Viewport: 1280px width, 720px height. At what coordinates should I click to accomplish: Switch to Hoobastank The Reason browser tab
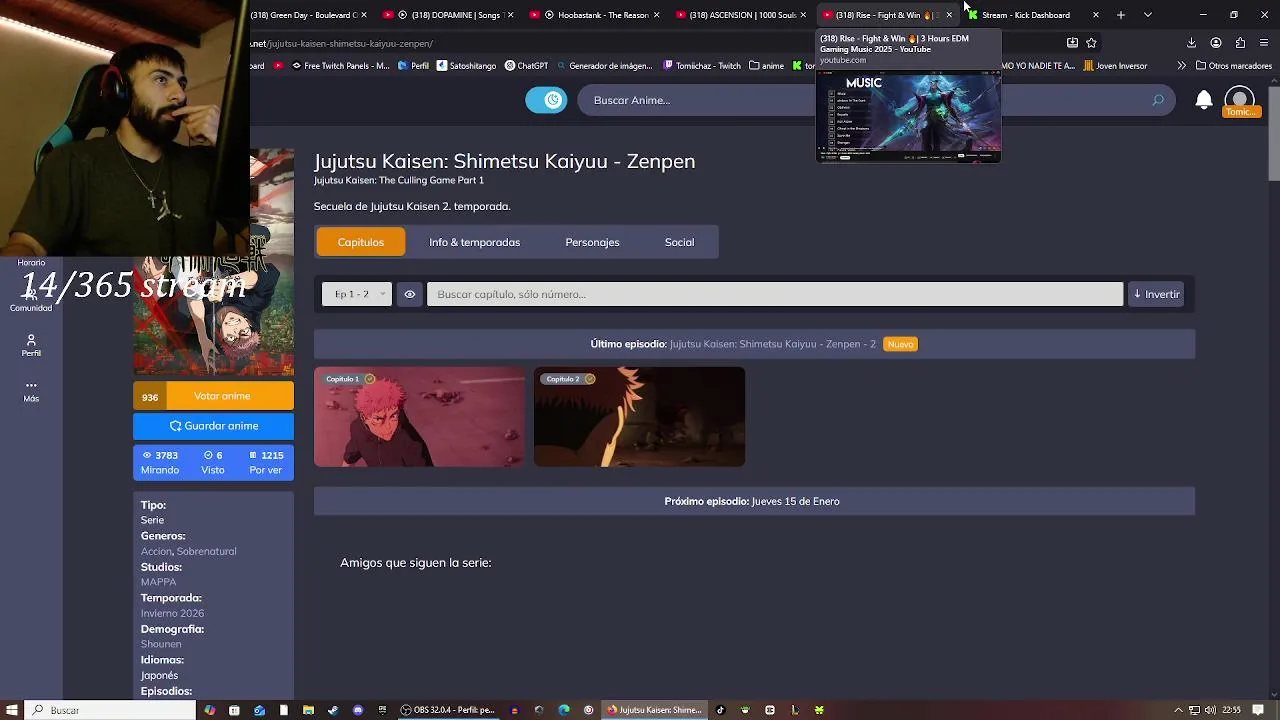tap(595, 15)
